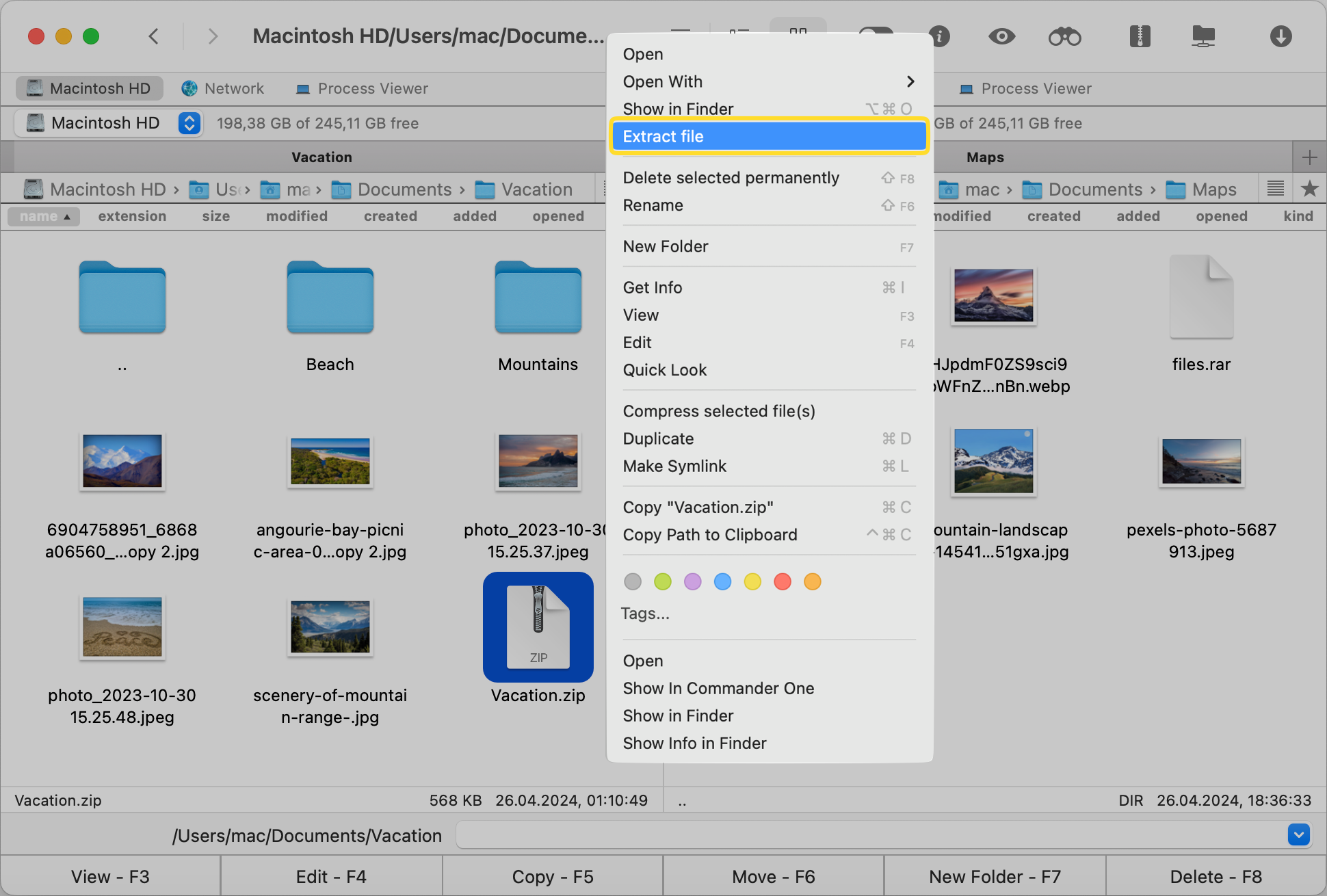Switch to the Network tab
This screenshot has height=896, width=1327.
click(x=224, y=88)
